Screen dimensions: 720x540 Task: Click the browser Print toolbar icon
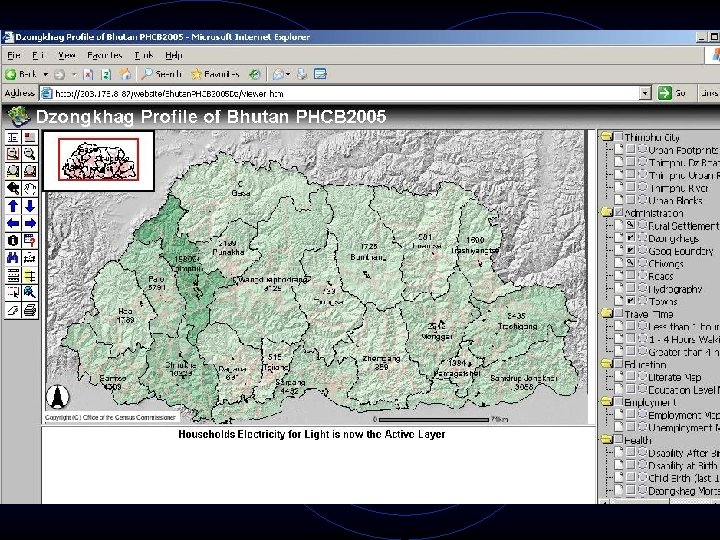[302, 74]
